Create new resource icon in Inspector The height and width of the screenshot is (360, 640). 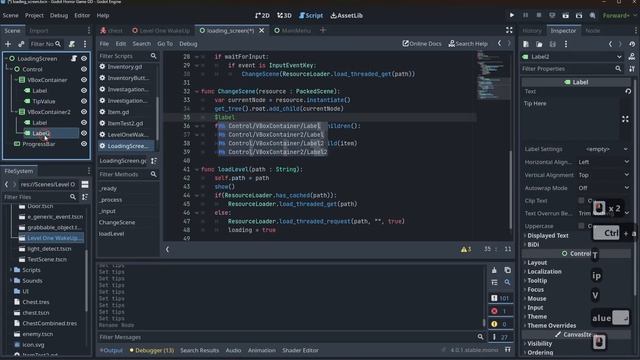(526, 44)
